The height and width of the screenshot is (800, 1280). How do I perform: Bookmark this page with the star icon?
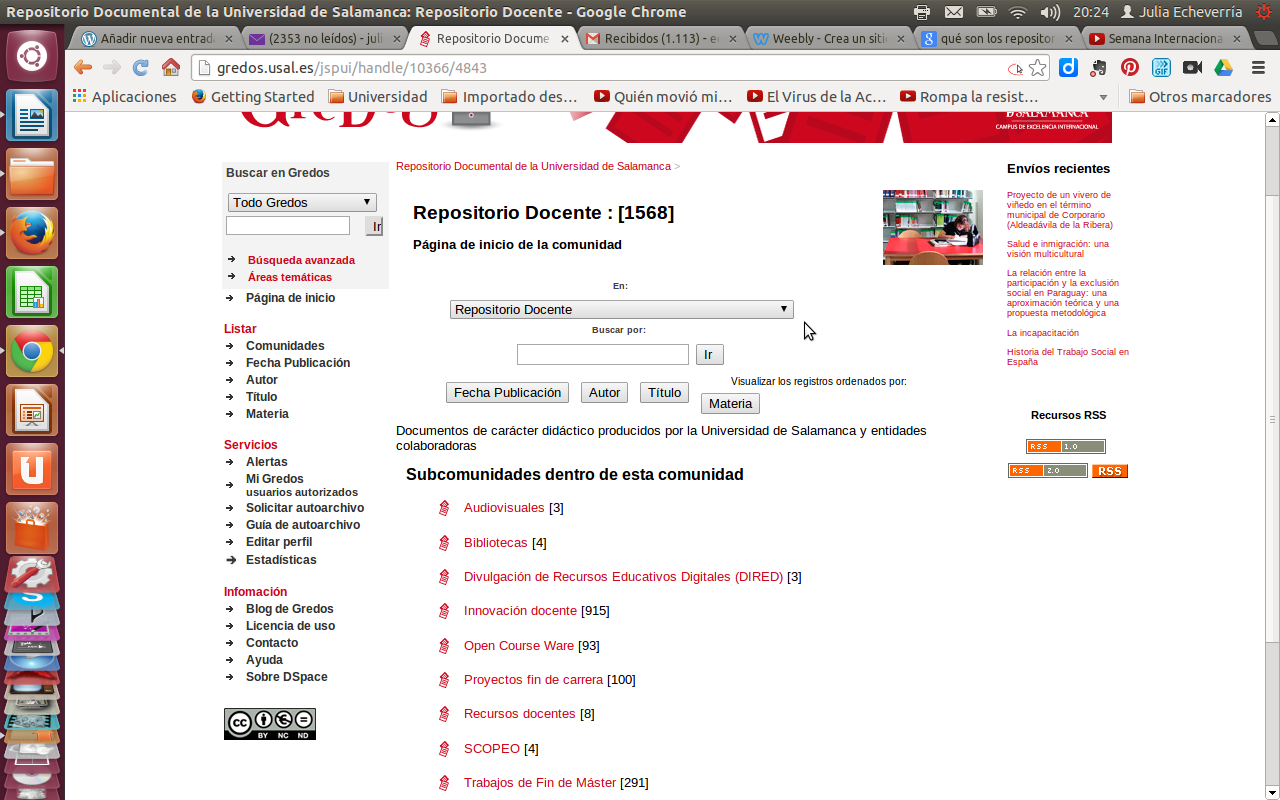point(1038,68)
